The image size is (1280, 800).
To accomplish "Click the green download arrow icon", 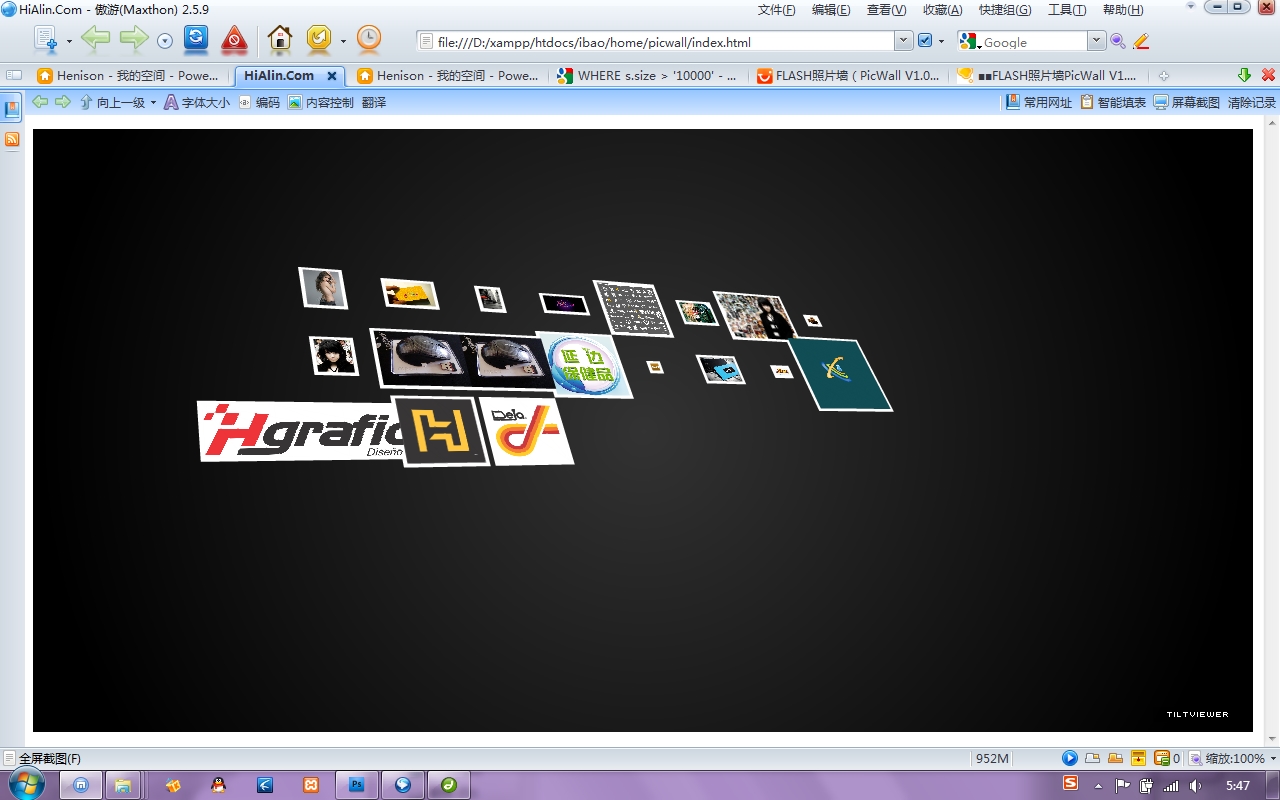I will [1244, 75].
